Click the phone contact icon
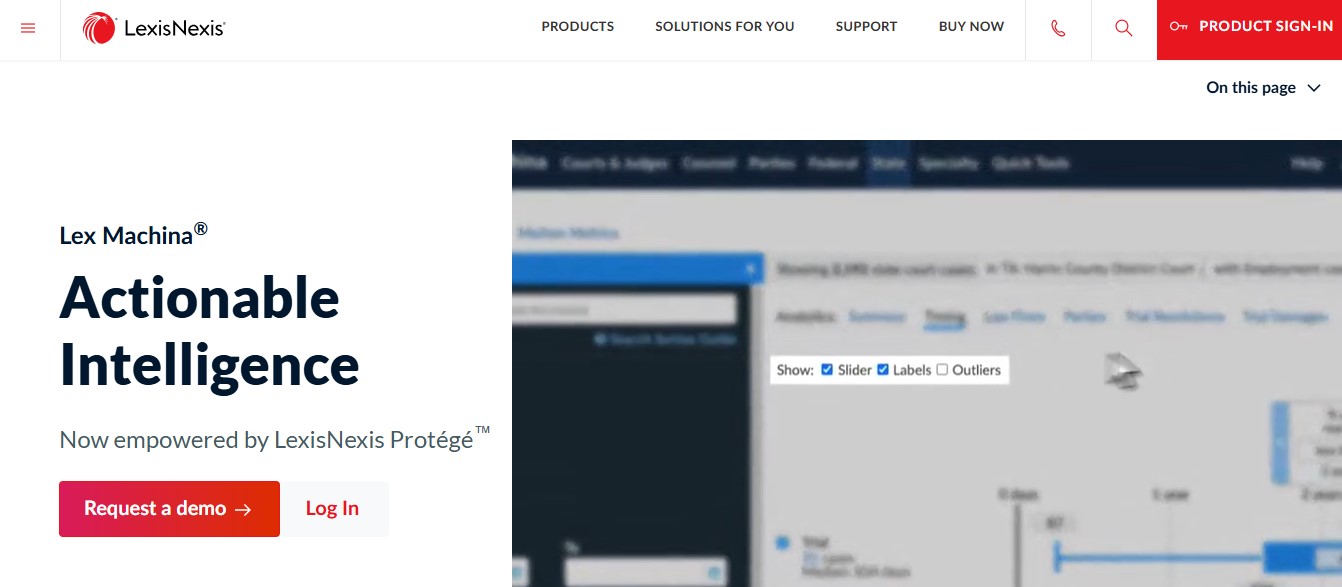The height and width of the screenshot is (587, 1342). (1058, 28)
